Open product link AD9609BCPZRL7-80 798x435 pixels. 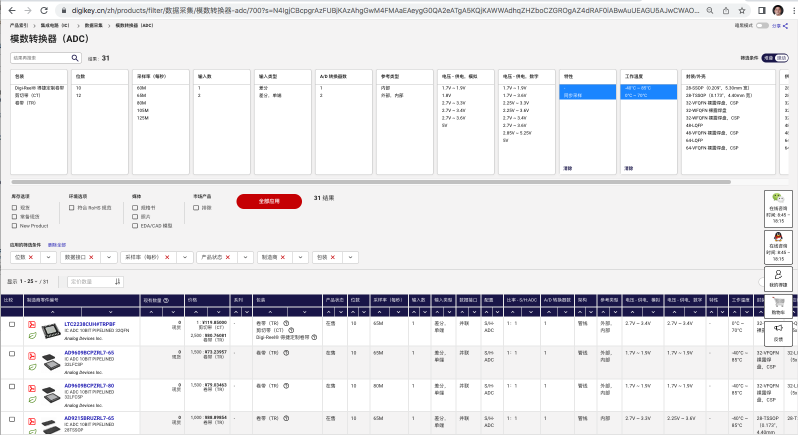[x=89, y=386]
